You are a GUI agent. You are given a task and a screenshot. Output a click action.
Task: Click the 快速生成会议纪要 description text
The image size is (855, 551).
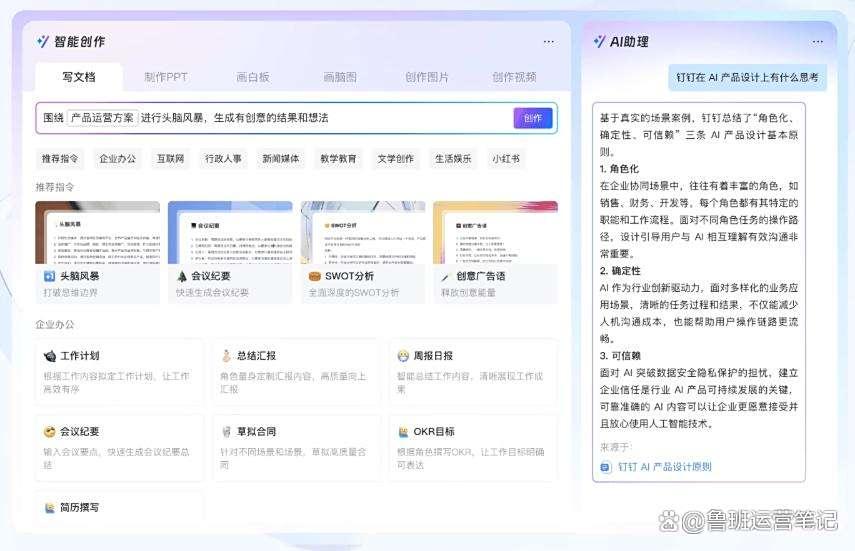coord(212,292)
